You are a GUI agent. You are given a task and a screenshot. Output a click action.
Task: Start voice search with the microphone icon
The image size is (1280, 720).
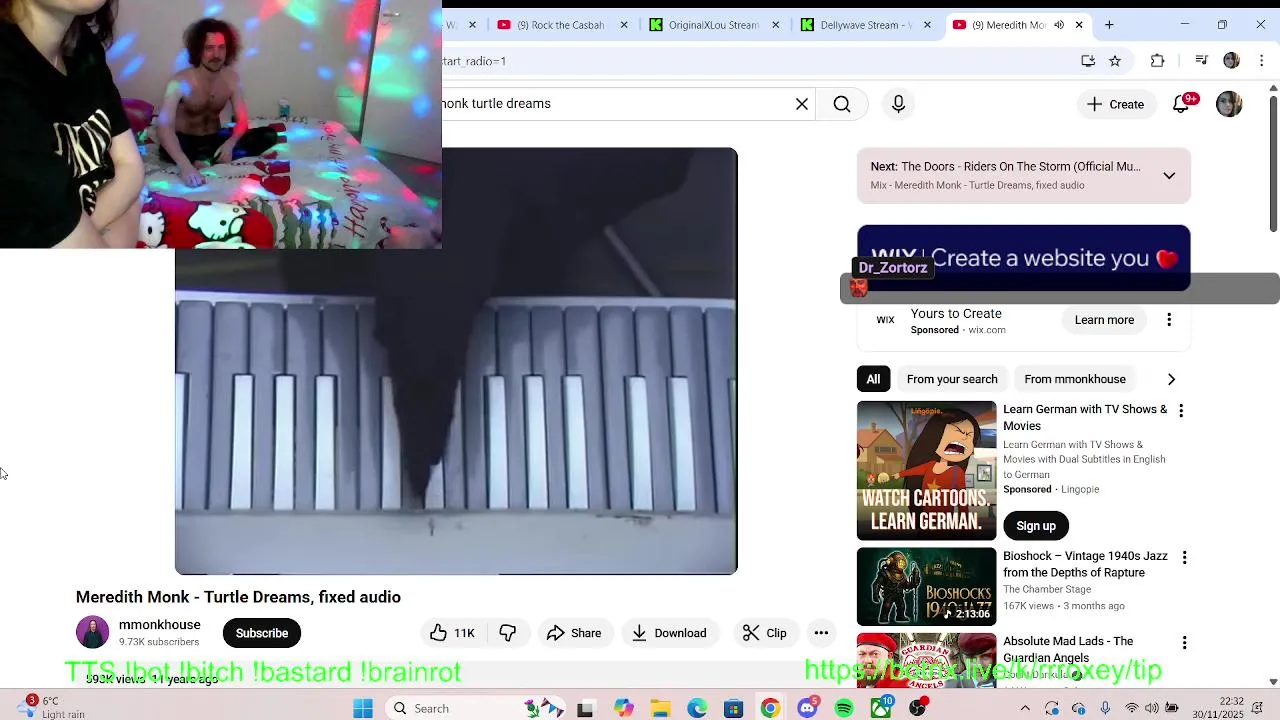pos(898,104)
